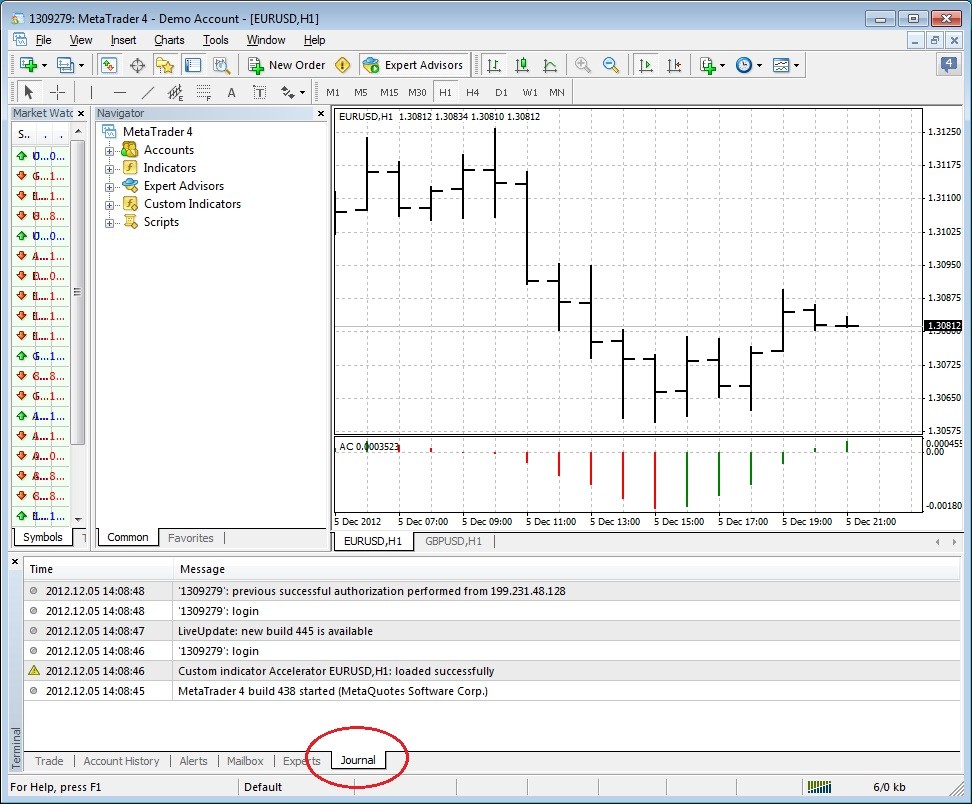Open the Strategy Tester icon
The height and width of the screenshot is (804, 972).
coord(221,64)
